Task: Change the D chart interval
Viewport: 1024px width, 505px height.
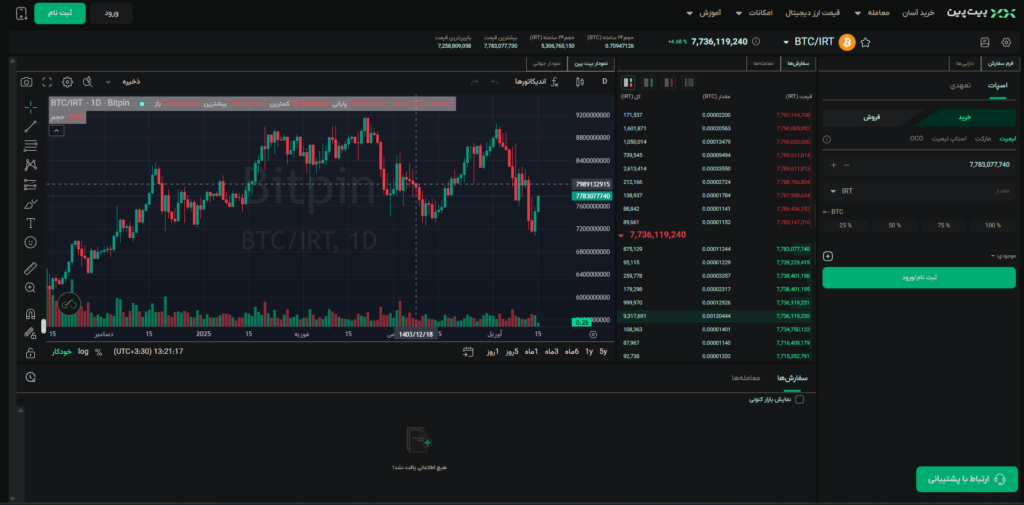Action: coord(604,82)
